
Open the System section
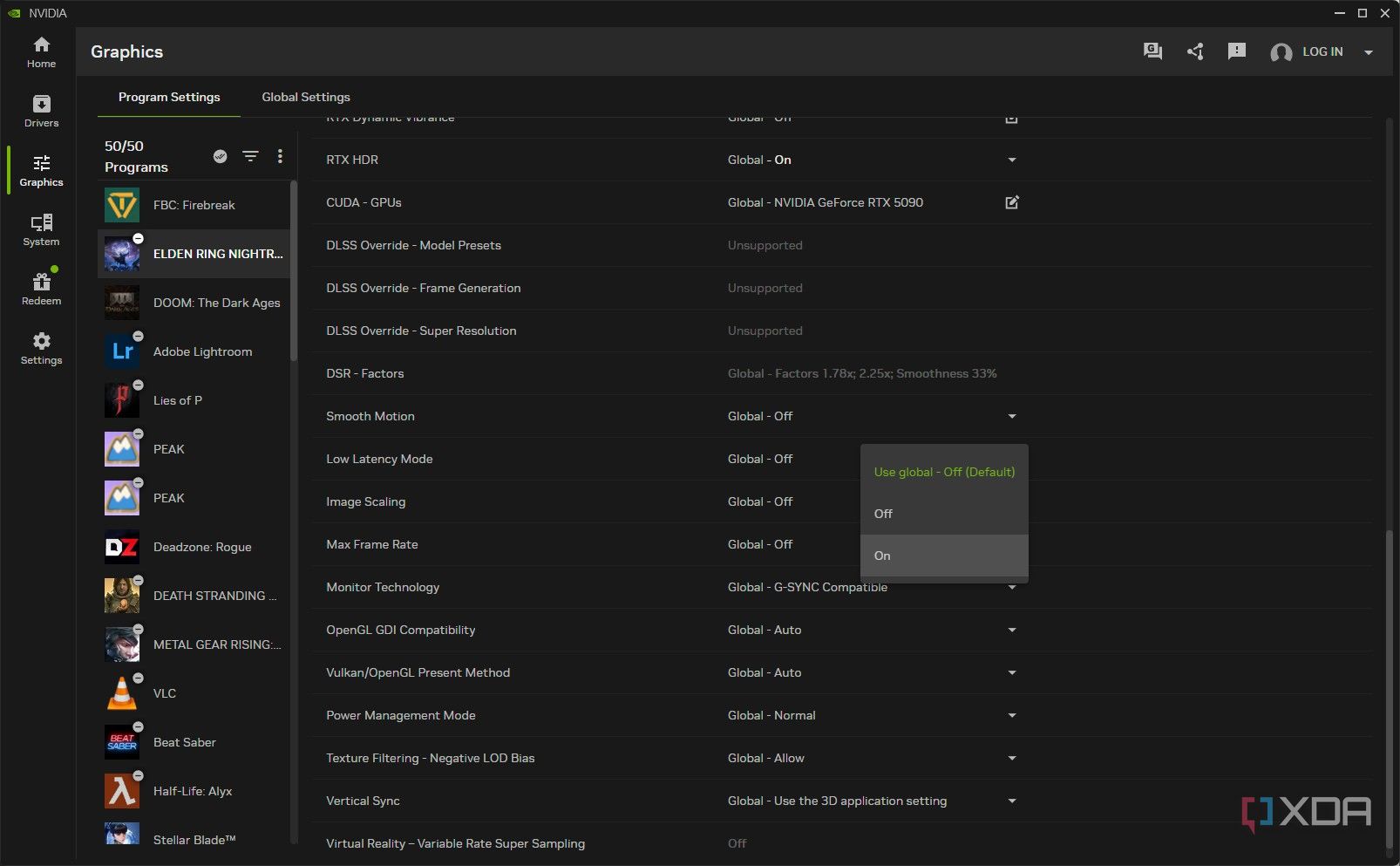click(x=41, y=230)
